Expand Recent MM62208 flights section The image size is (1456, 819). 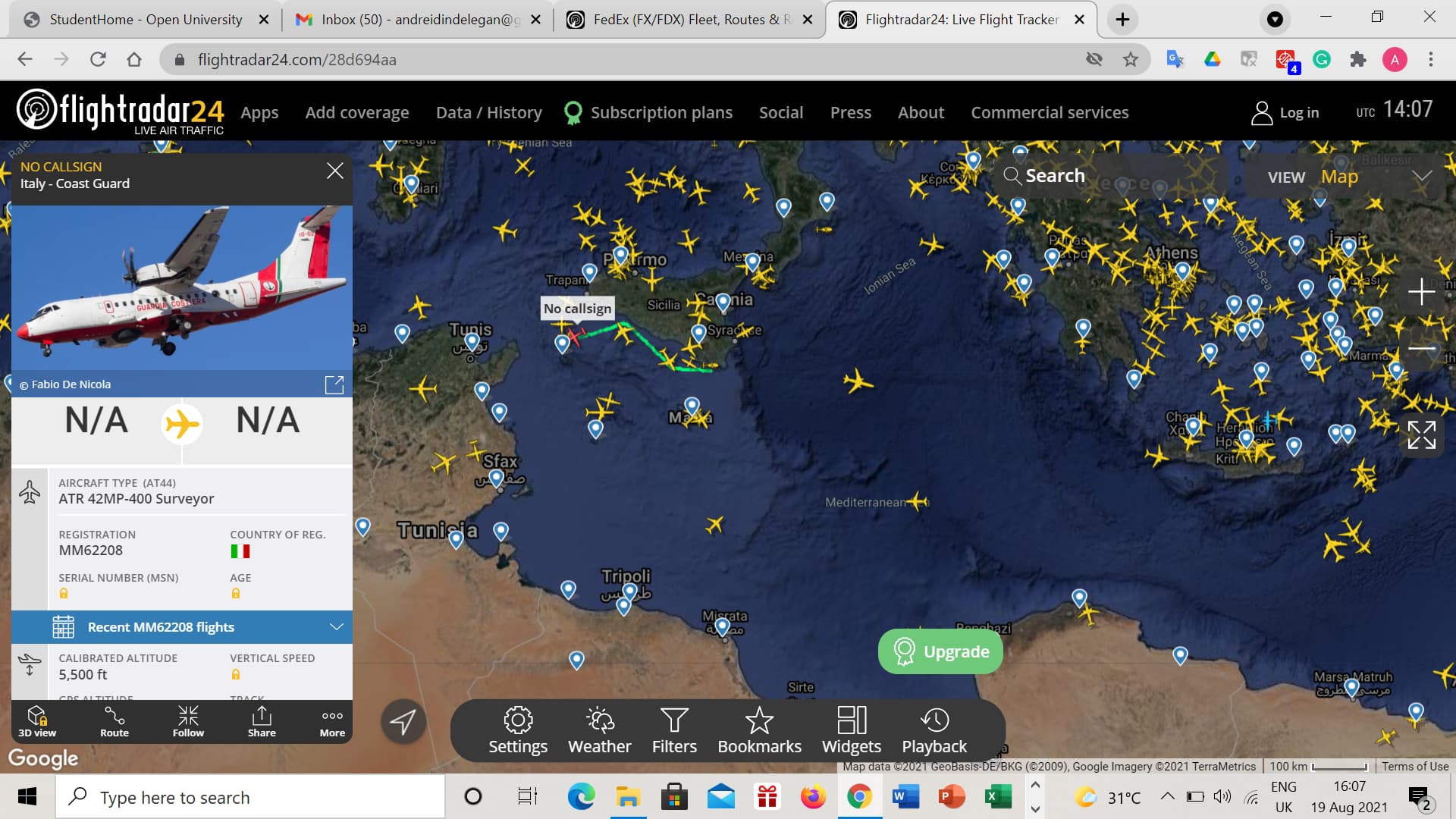182,627
